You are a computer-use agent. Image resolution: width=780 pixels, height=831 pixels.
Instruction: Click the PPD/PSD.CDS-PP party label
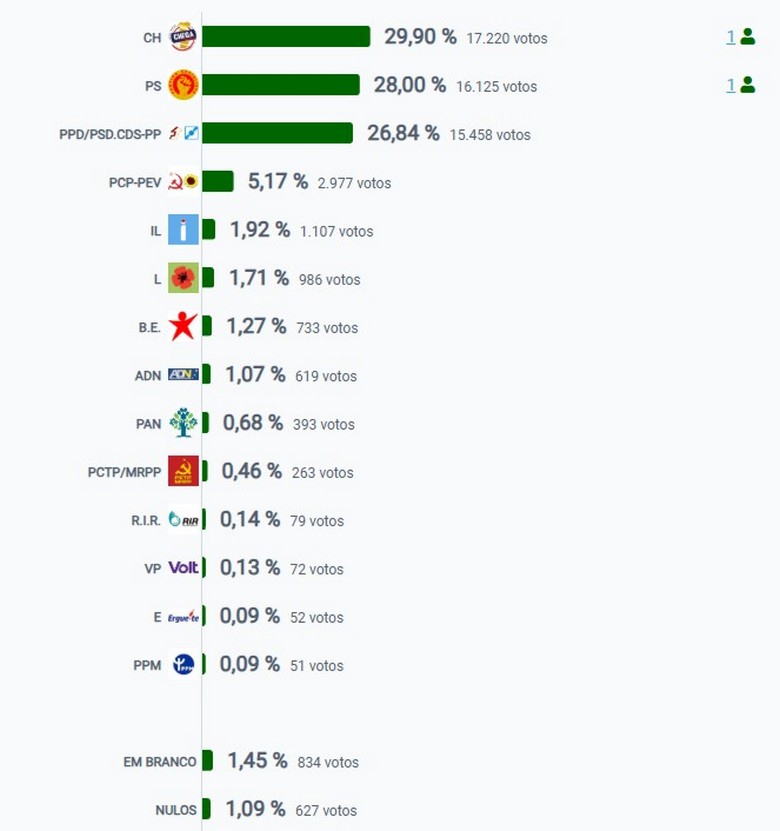tap(110, 135)
